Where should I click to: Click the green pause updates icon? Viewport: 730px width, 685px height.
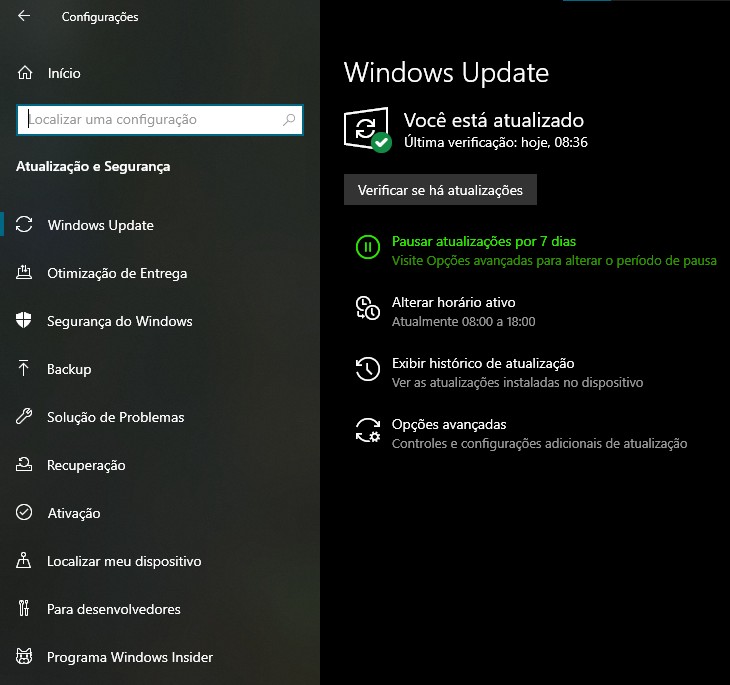(x=368, y=247)
